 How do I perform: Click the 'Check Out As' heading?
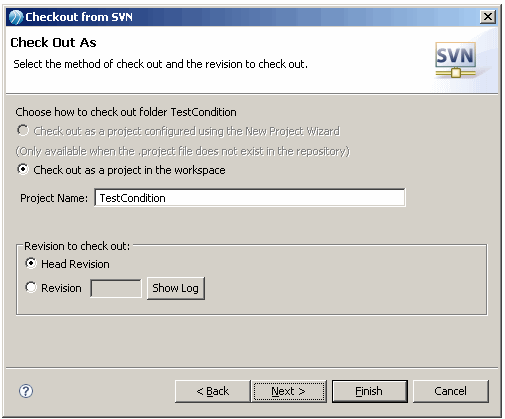pos(53,43)
